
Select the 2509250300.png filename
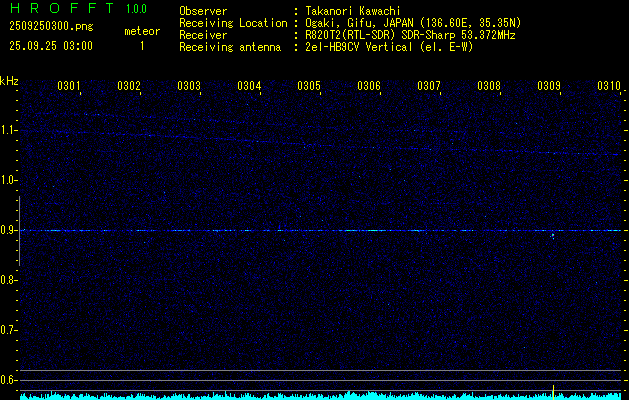click(x=50, y=27)
